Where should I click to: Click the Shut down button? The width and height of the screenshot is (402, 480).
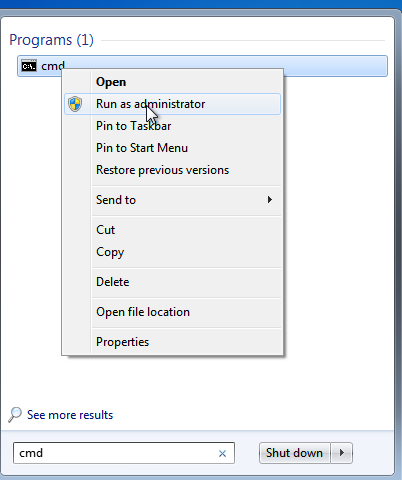294,453
